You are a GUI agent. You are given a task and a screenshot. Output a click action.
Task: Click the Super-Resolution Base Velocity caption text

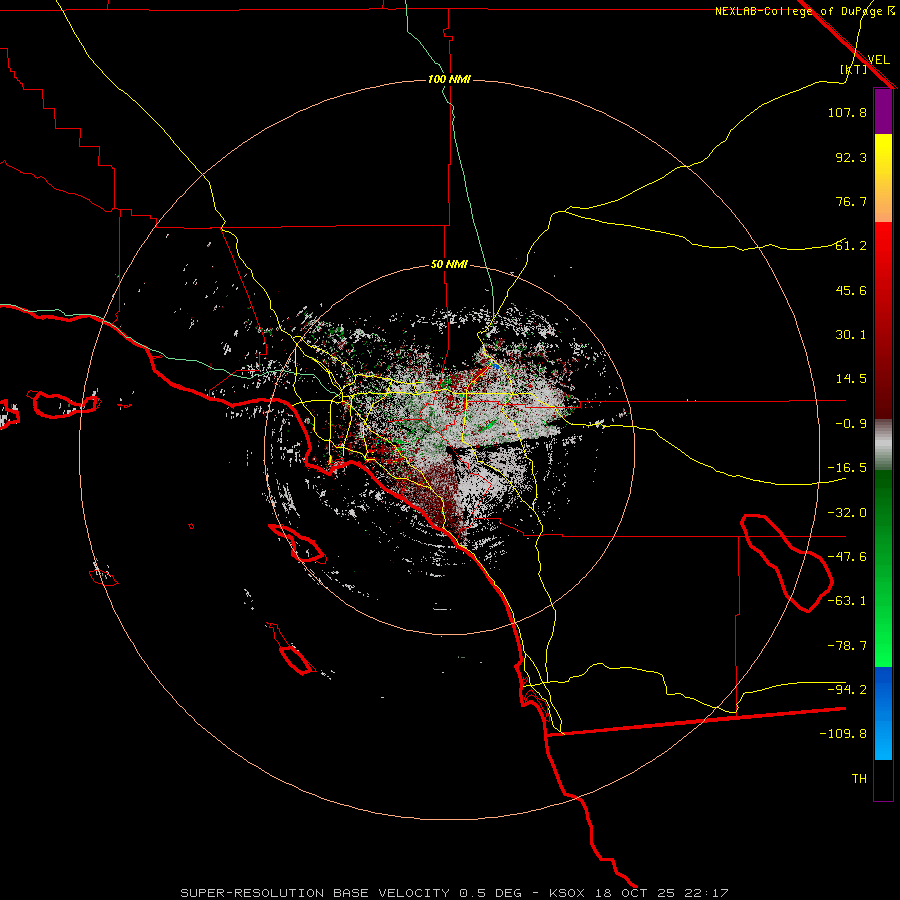point(454,893)
